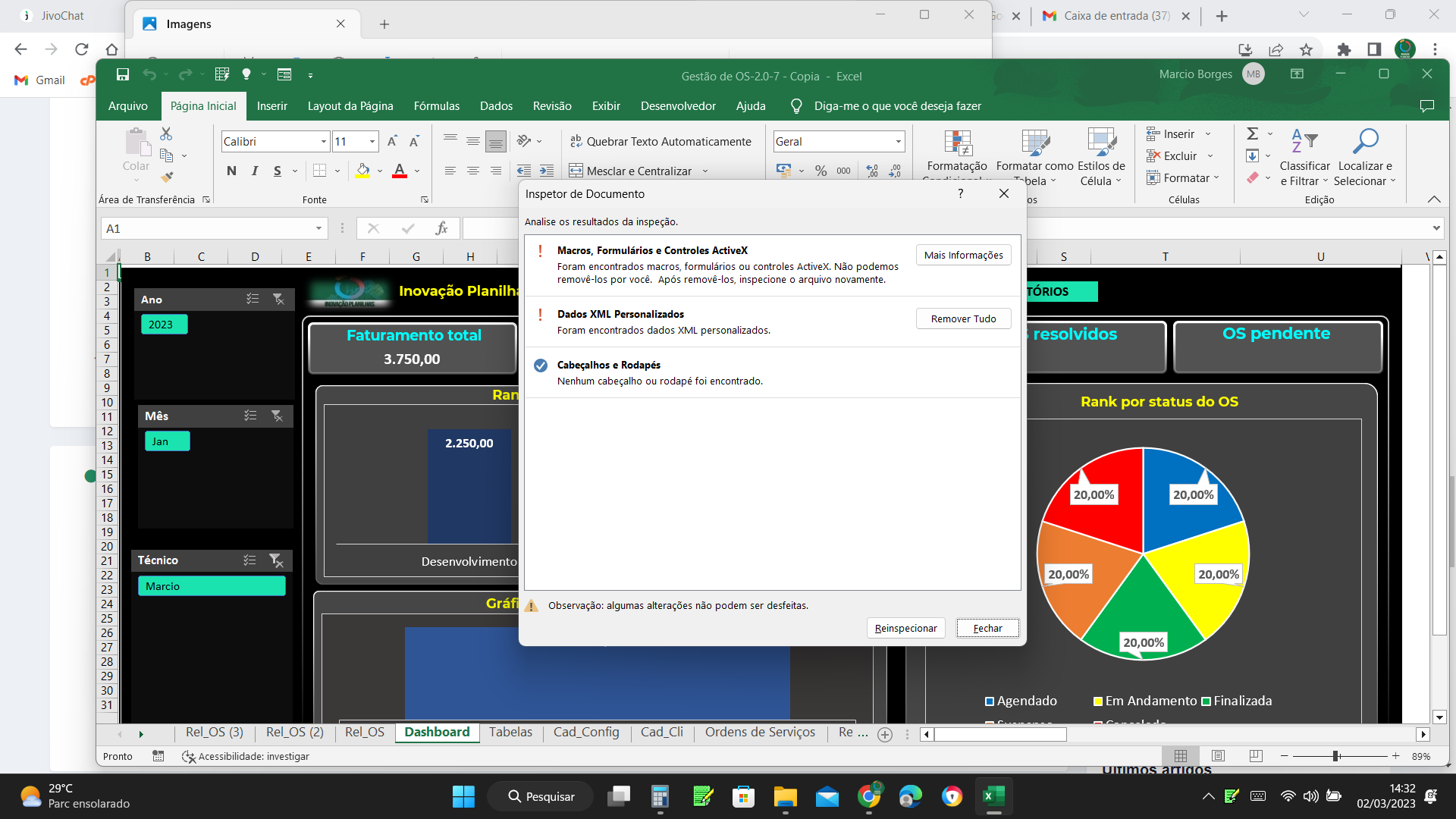The height and width of the screenshot is (819, 1456).
Task: Open the Excluir cells dropdown
Action: (1210, 156)
